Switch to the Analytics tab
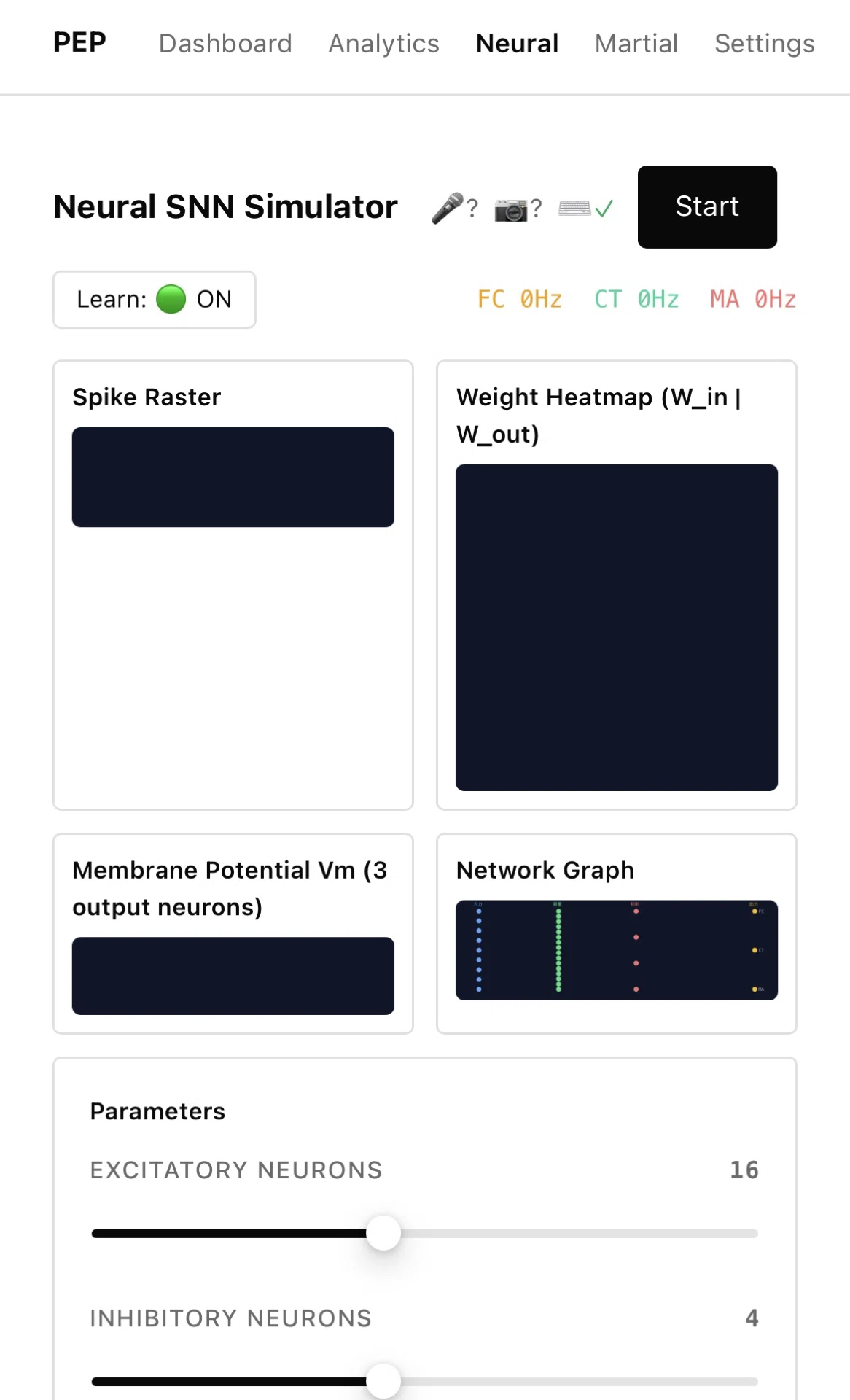Image resolution: width=850 pixels, height=1400 pixels. click(384, 44)
